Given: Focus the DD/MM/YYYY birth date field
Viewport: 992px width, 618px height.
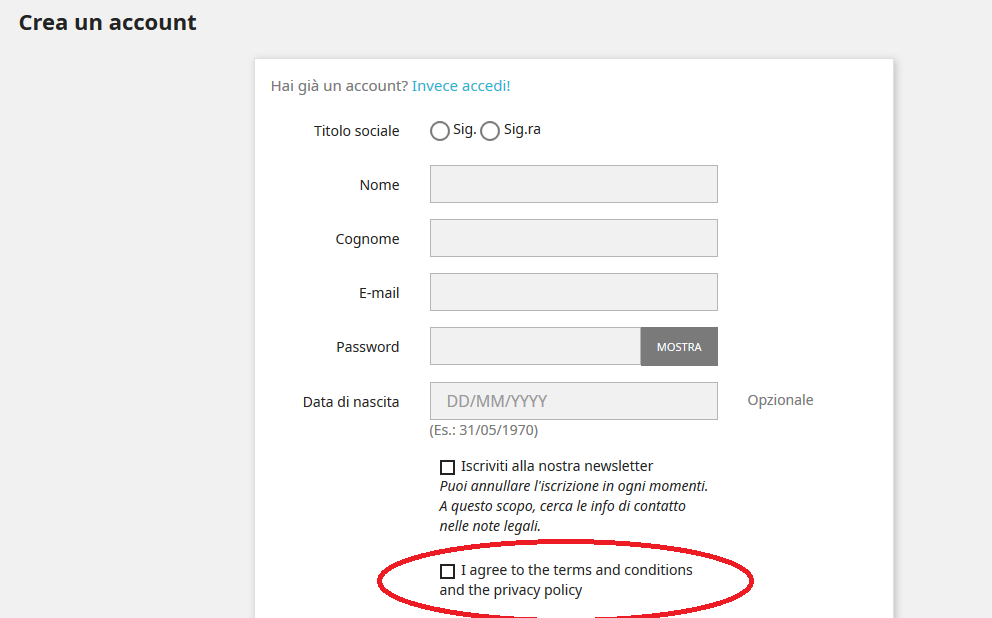Looking at the screenshot, I should [x=573, y=401].
